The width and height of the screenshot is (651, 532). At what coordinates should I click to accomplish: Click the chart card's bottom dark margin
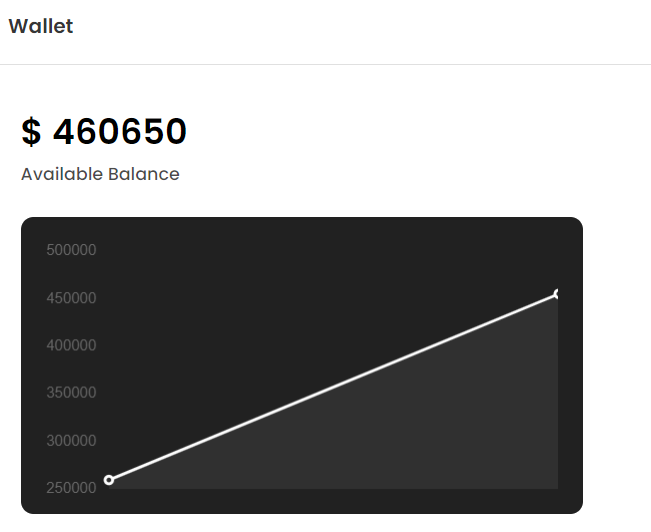click(x=302, y=502)
